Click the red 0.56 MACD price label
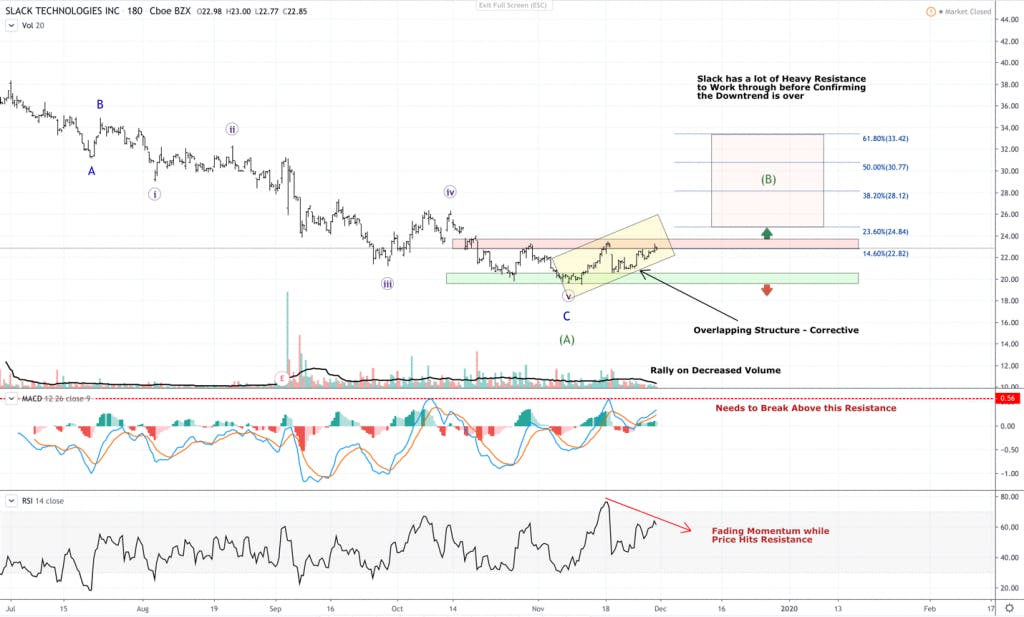 click(1007, 398)
